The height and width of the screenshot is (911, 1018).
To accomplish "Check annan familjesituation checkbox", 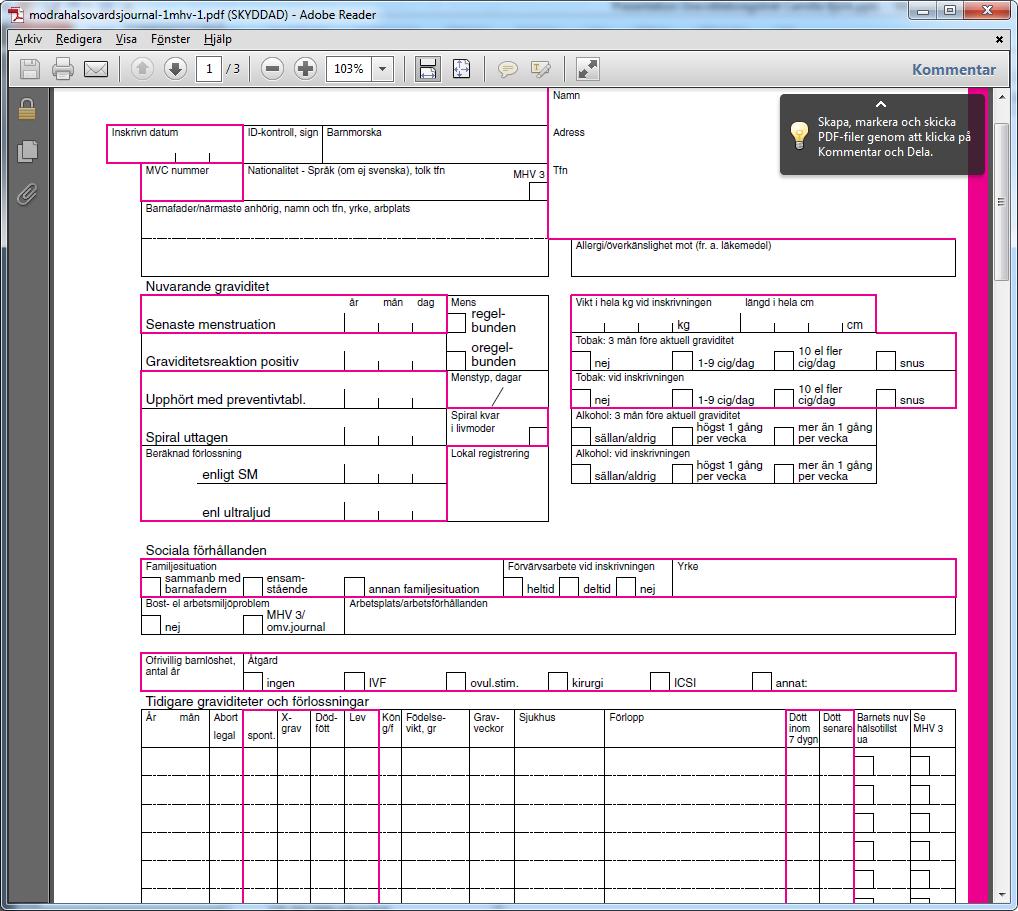I will (354, 586).
